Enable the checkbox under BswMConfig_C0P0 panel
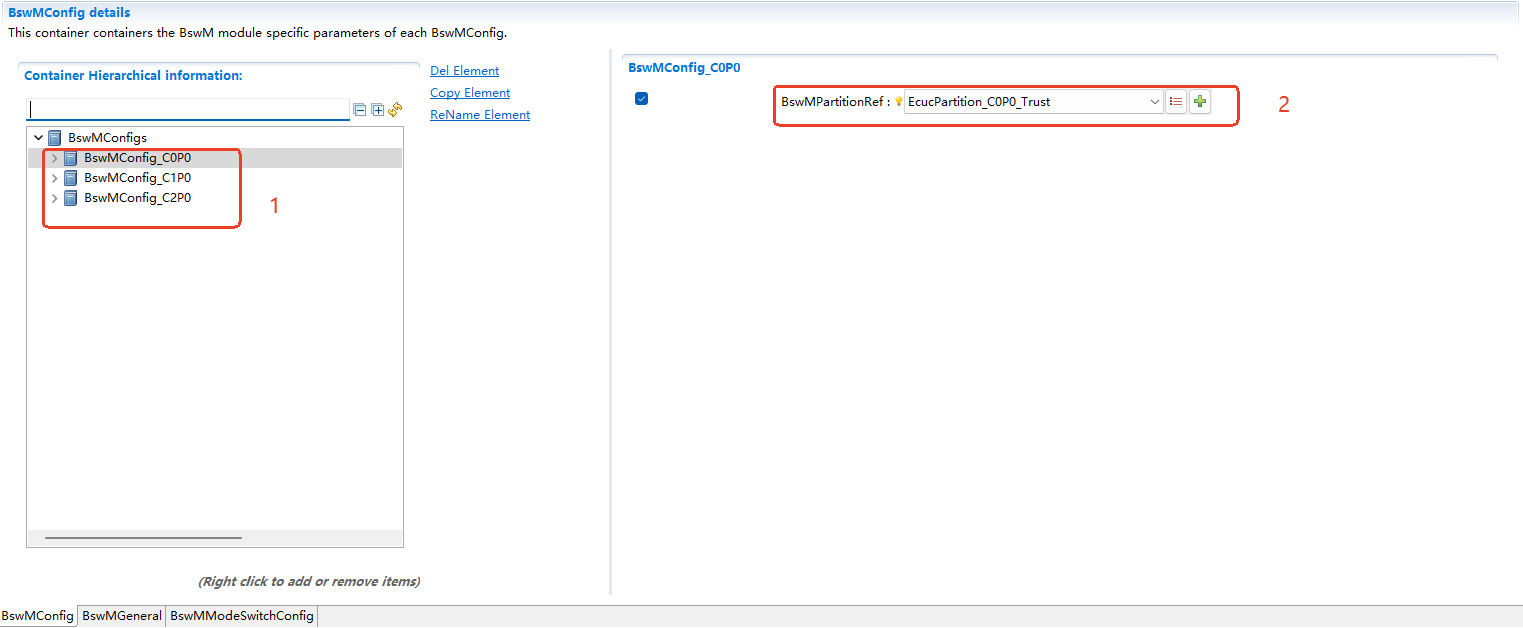This screenshot has width=1523, height=628. click(641, 98)
